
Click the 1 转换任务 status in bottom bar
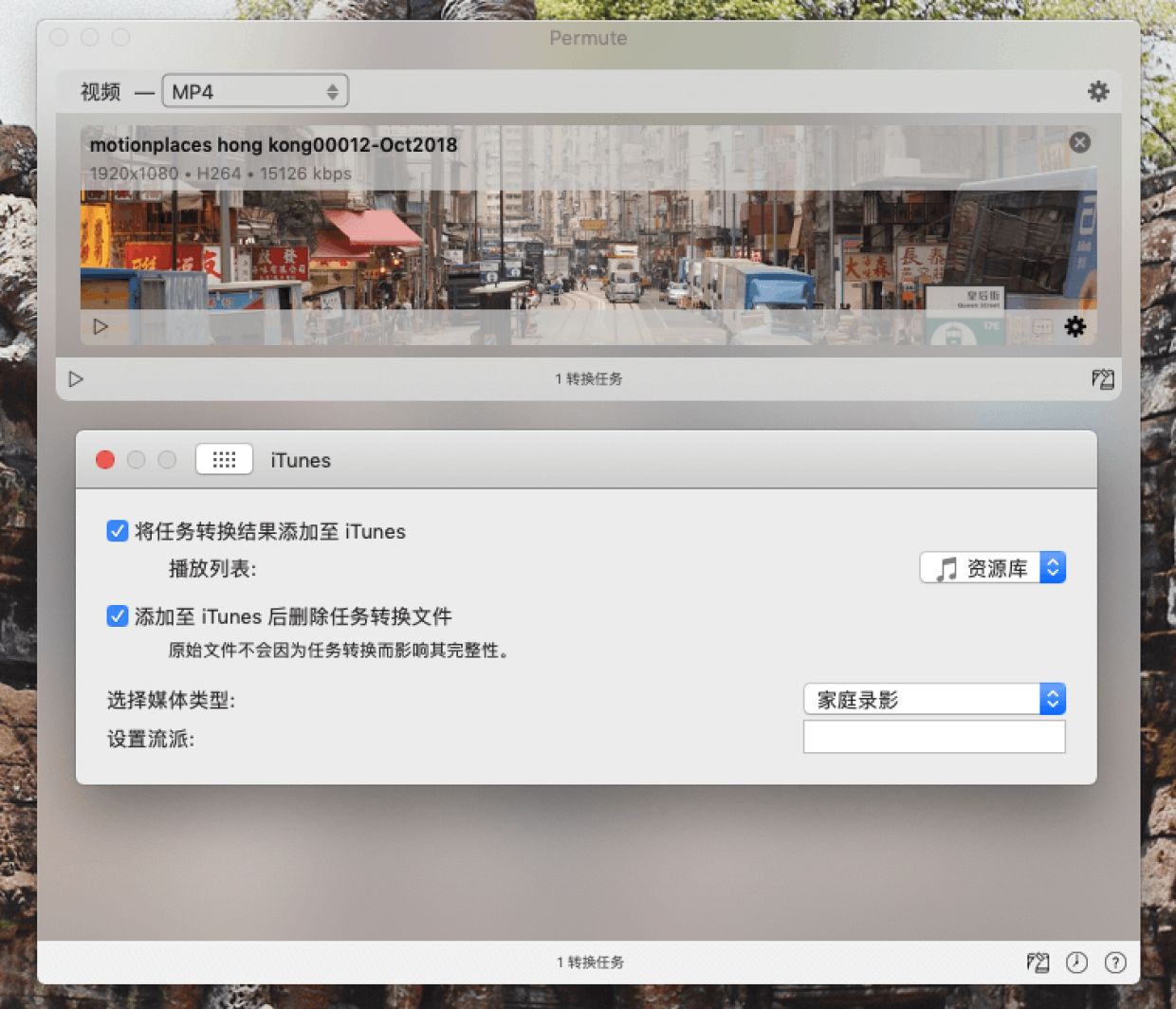click(x=590, y=963)
